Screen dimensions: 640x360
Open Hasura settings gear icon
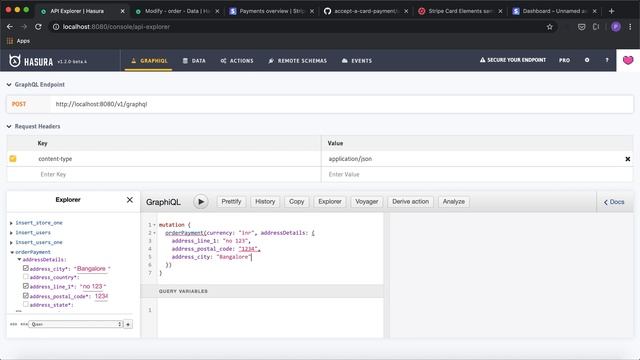click(587, 60)
